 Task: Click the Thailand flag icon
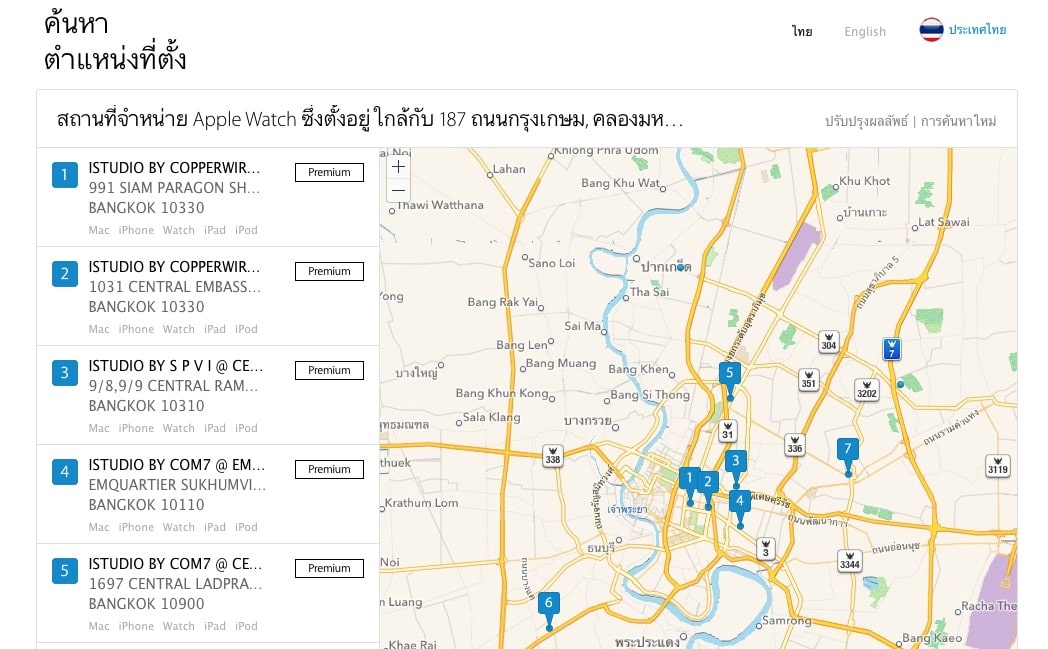click(931, 29)
